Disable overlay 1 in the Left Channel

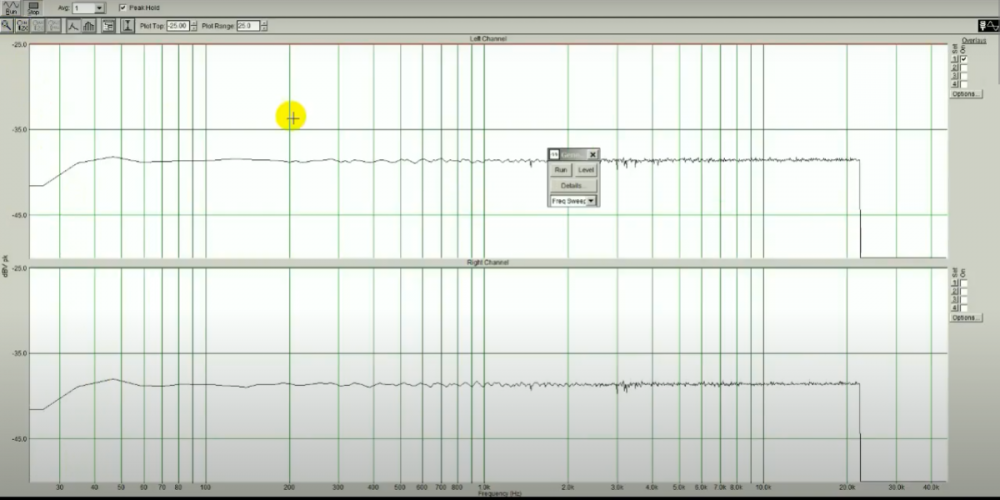click(963, 60)
